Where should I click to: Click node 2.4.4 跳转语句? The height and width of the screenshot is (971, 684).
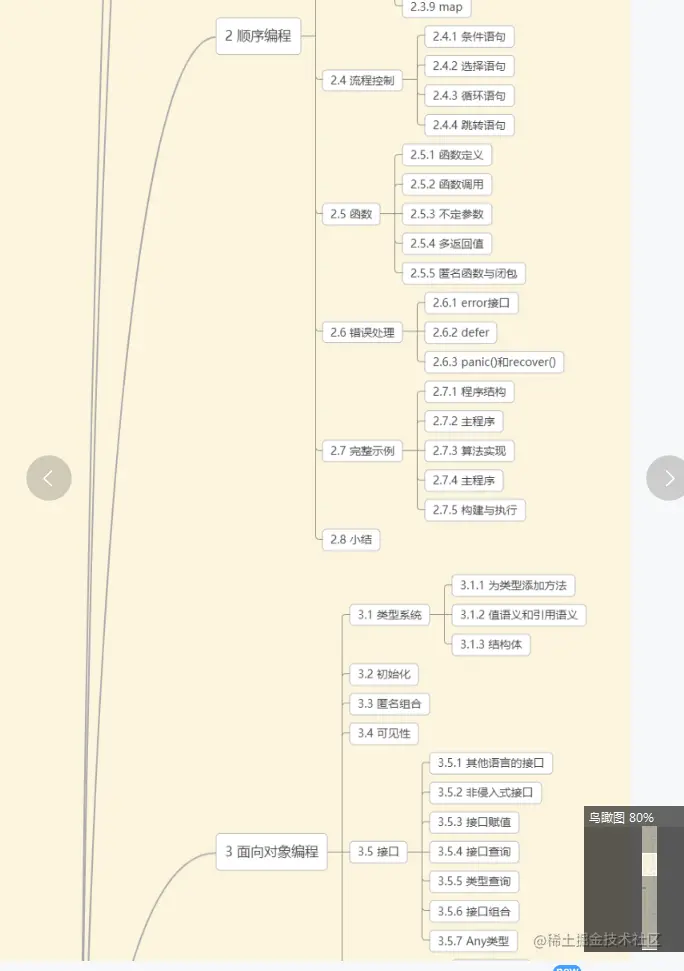click(469, 125)
